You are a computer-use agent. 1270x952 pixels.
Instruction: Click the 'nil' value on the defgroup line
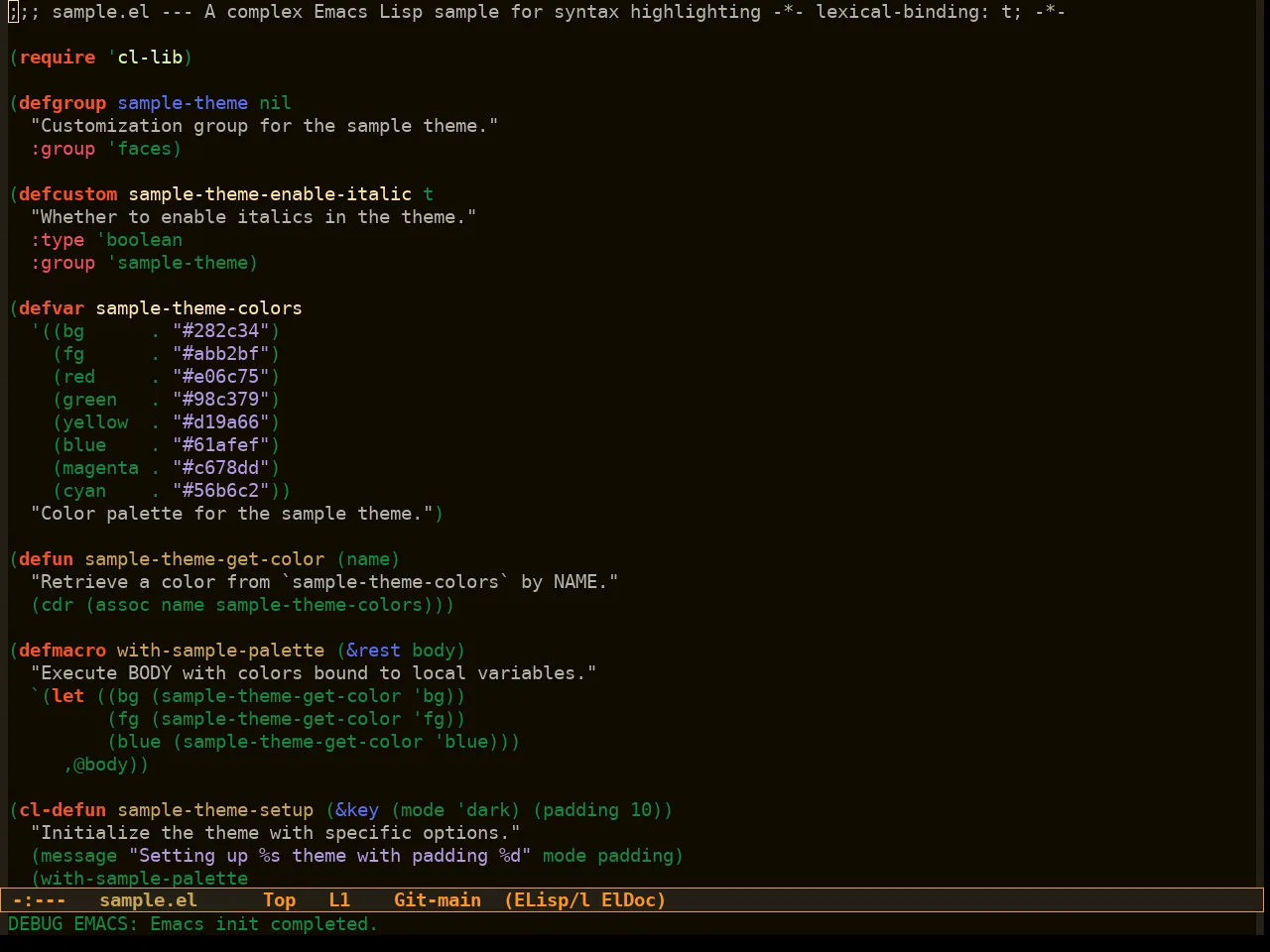point(275,103)
